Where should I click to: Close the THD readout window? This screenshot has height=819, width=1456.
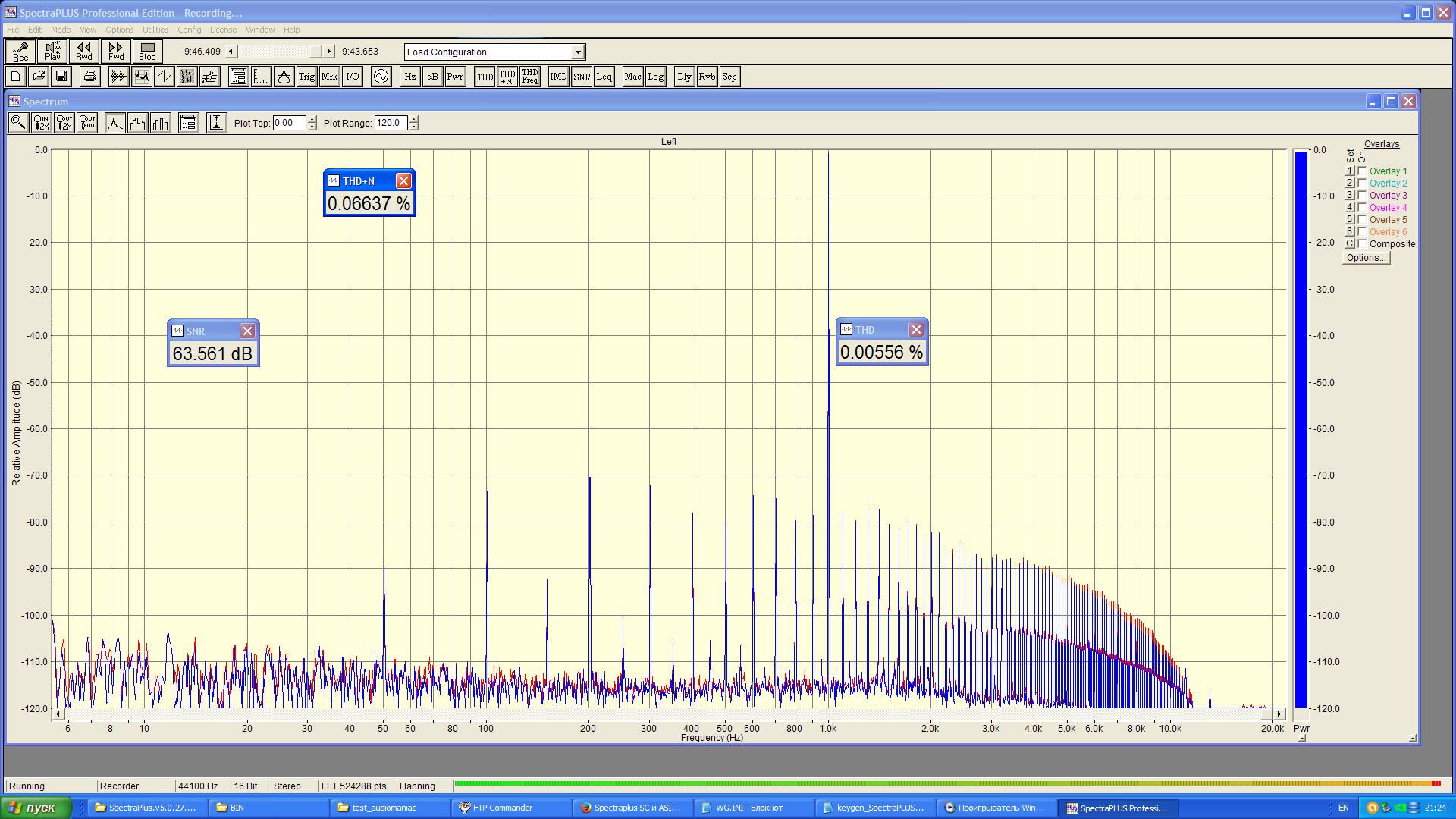coord(916,329)
